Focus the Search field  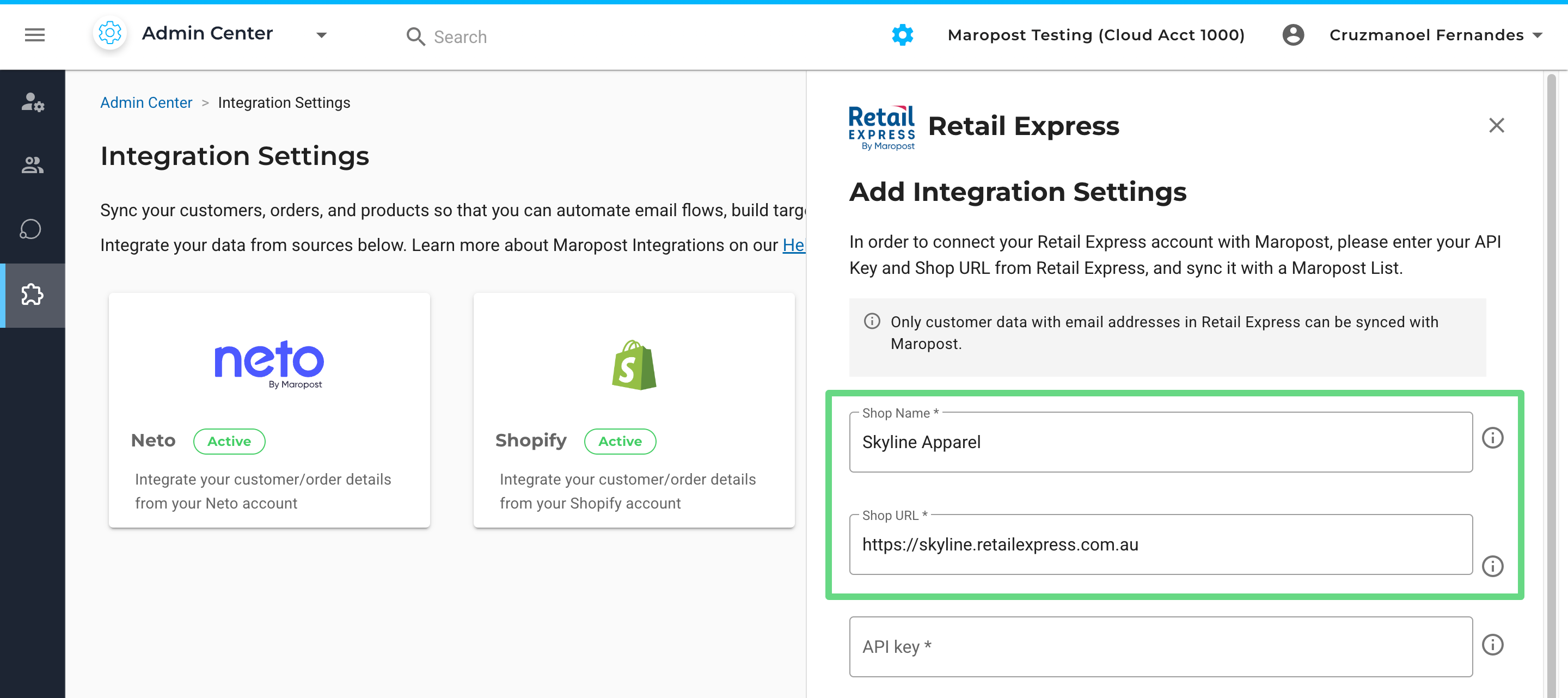[x=460, y=36]
